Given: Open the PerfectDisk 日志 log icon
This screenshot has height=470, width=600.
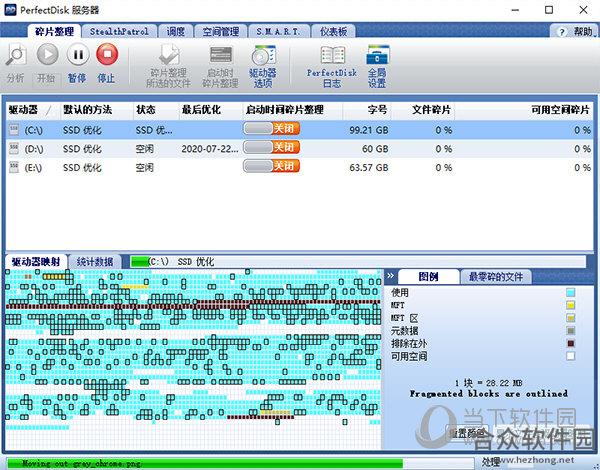Looking at the screenshot, I should click(x=332, y=55).
